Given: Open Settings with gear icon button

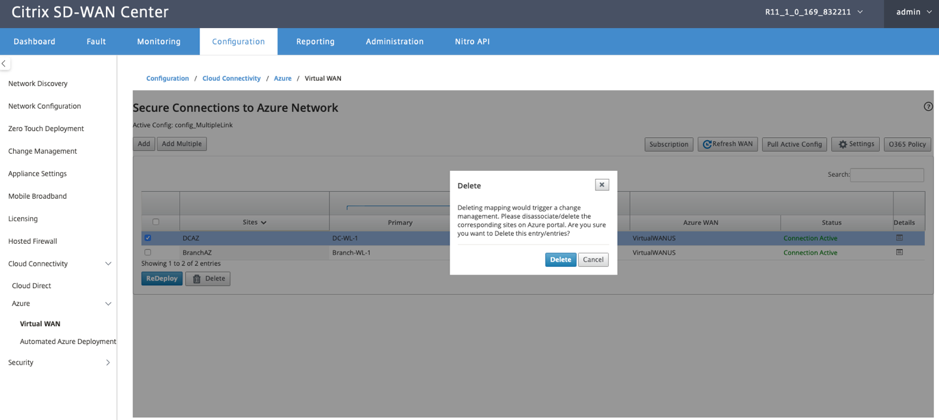Looking at the screenshot, I should [855, 144].
